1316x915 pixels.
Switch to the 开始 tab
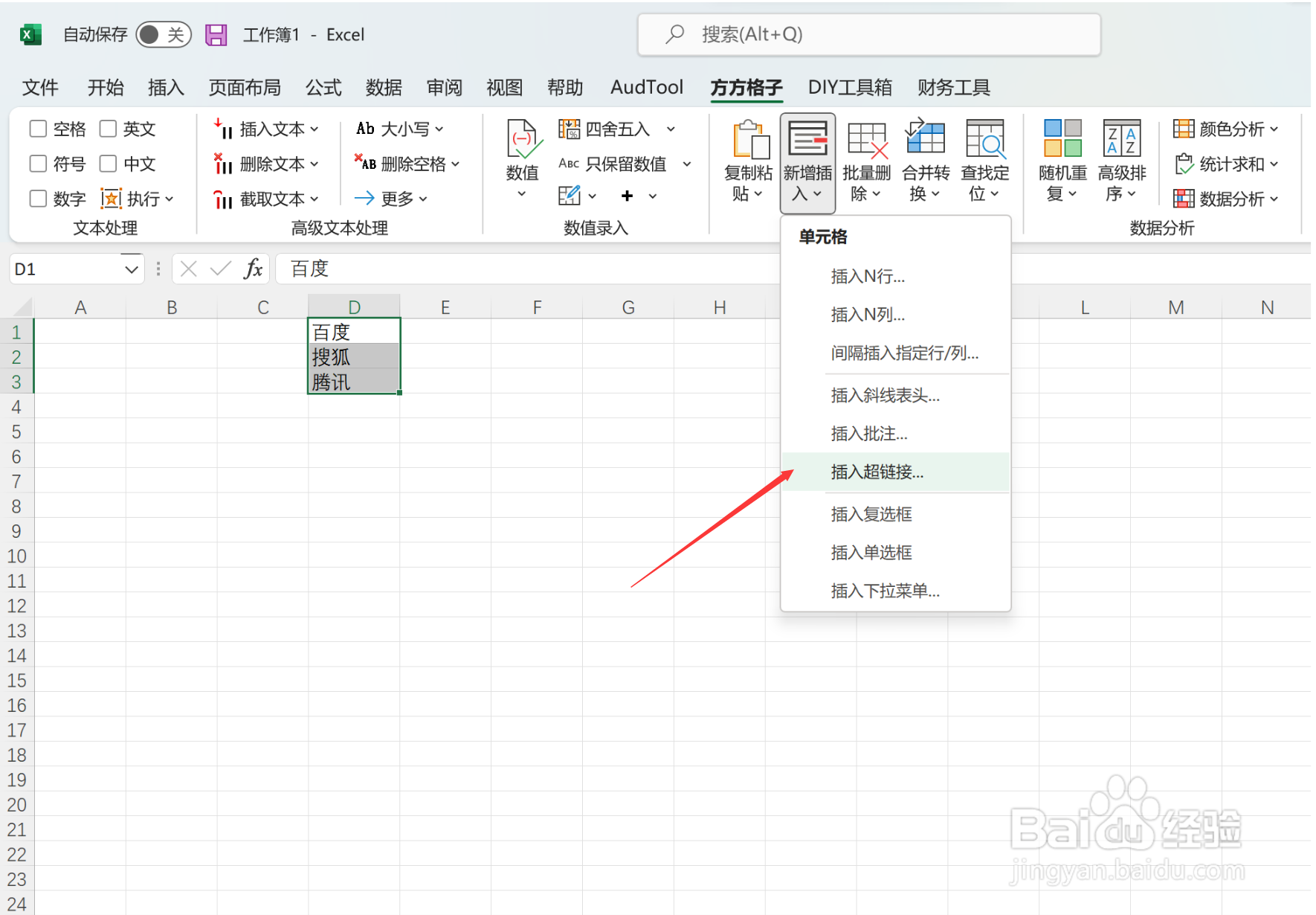click(x=106, y=88)
